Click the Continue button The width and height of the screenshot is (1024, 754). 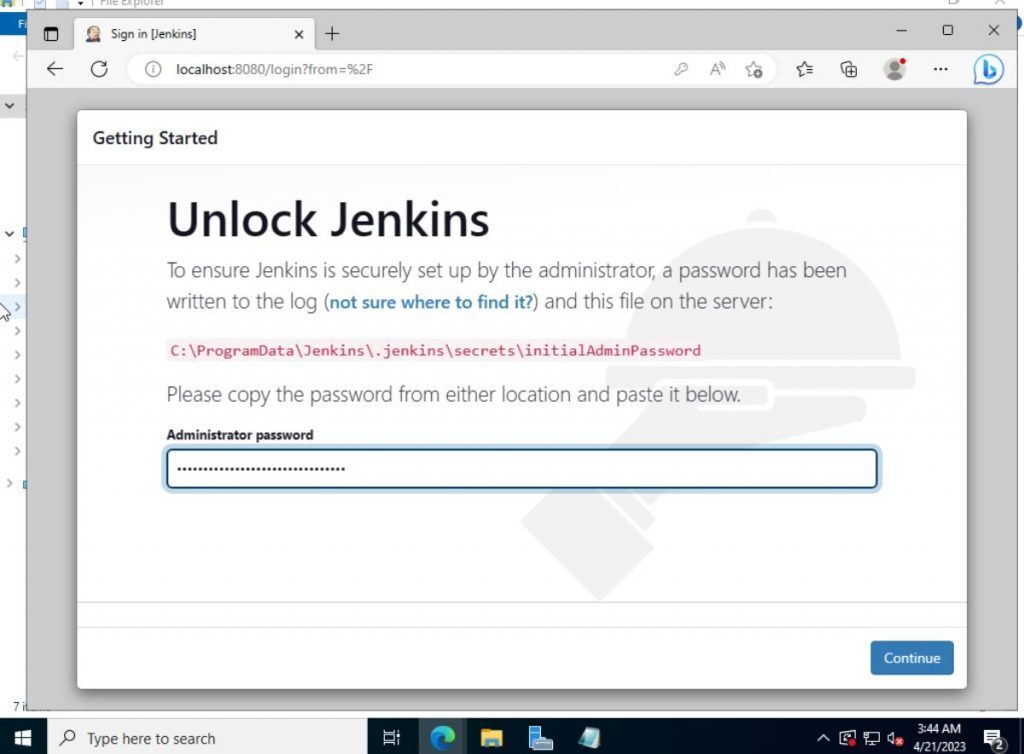911,658
